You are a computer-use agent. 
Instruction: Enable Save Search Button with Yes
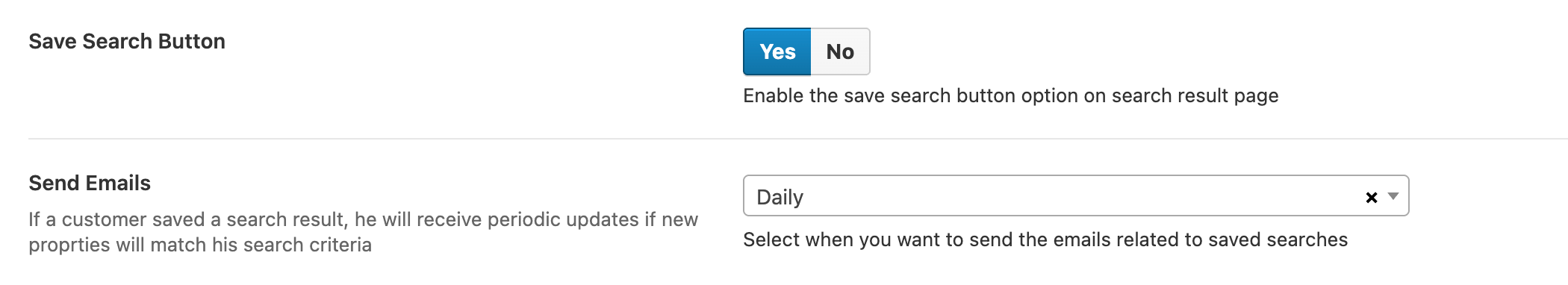point(777,51)
